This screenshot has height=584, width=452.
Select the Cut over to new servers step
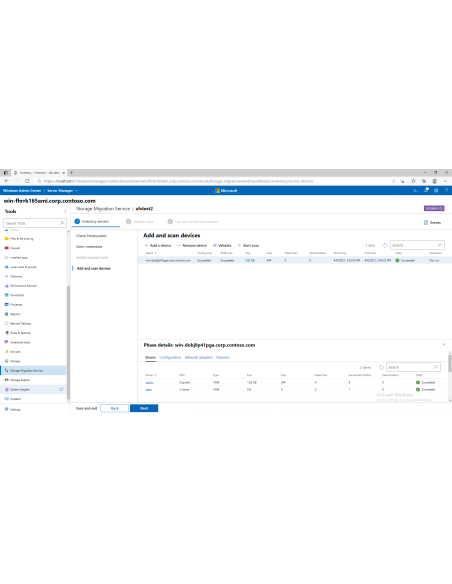tap(192, 221)
